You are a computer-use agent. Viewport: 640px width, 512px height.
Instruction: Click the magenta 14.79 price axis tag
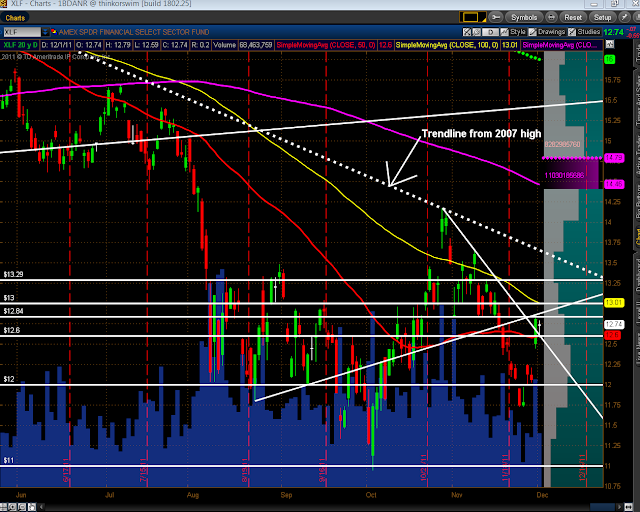(614, 158)
